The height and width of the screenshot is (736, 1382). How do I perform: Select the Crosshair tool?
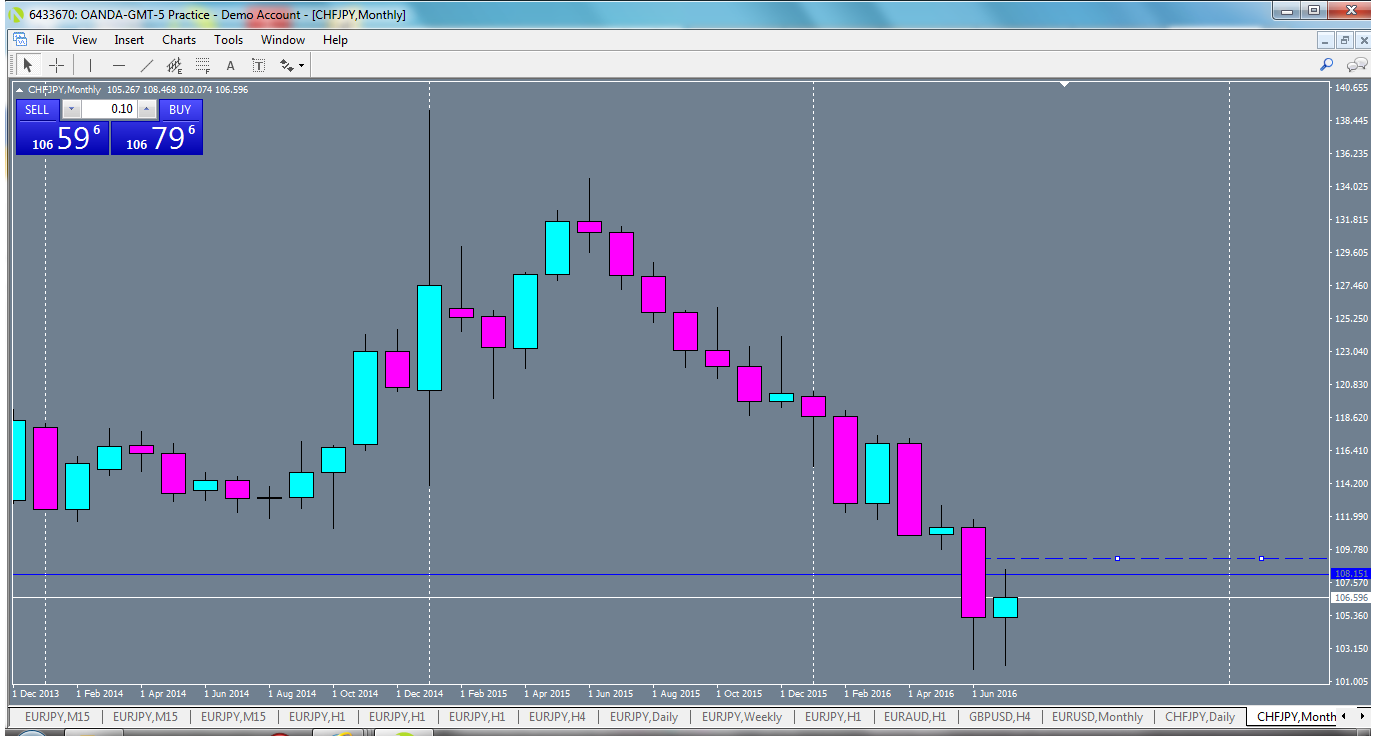[x=56, y=65]
